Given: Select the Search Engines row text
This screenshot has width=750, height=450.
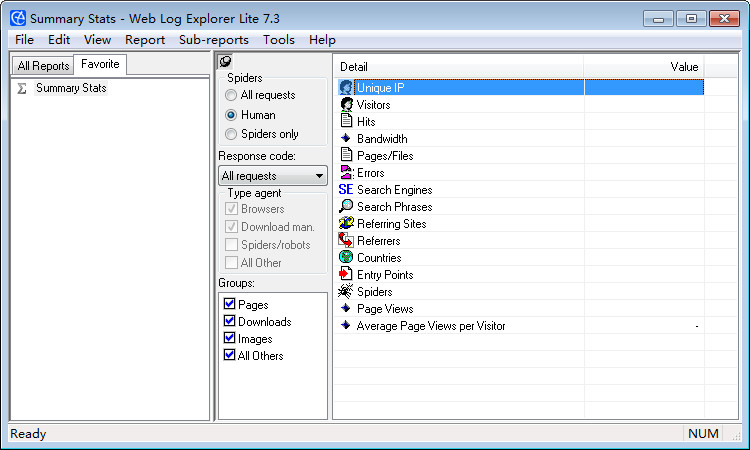Looking at the screenshot, I should 395,190.
